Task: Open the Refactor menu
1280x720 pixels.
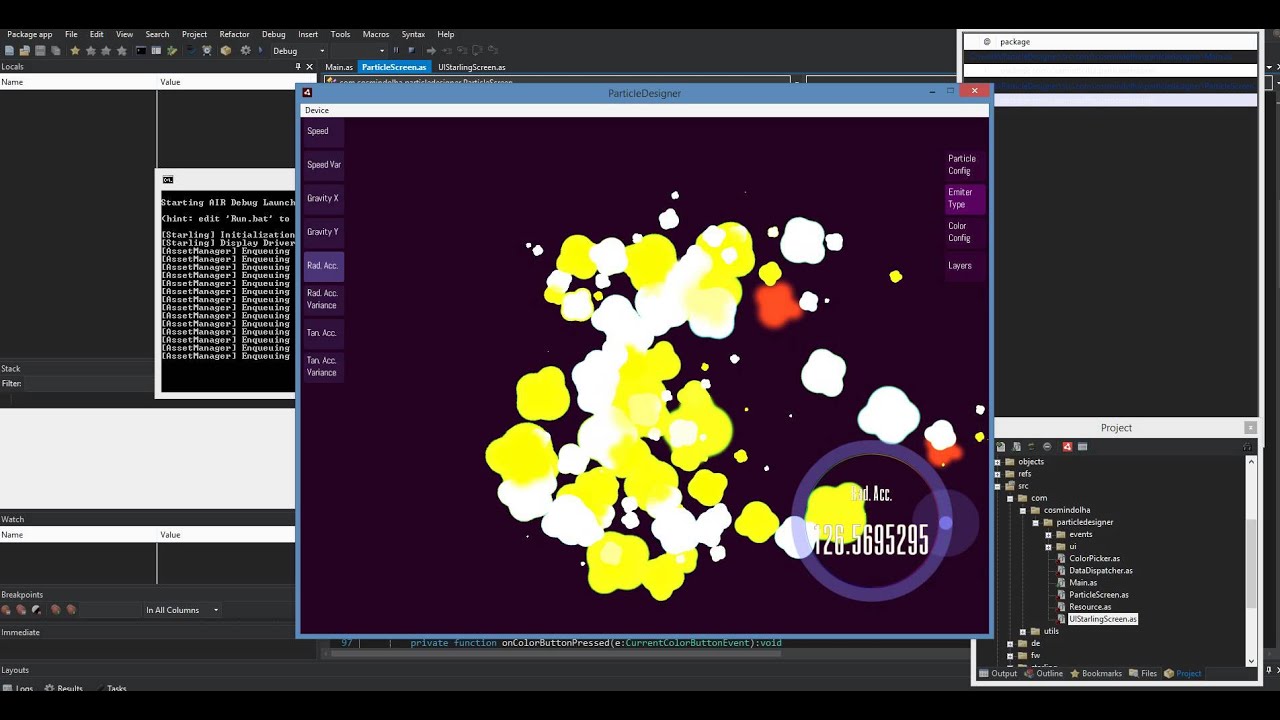Action: pos(234,34)
